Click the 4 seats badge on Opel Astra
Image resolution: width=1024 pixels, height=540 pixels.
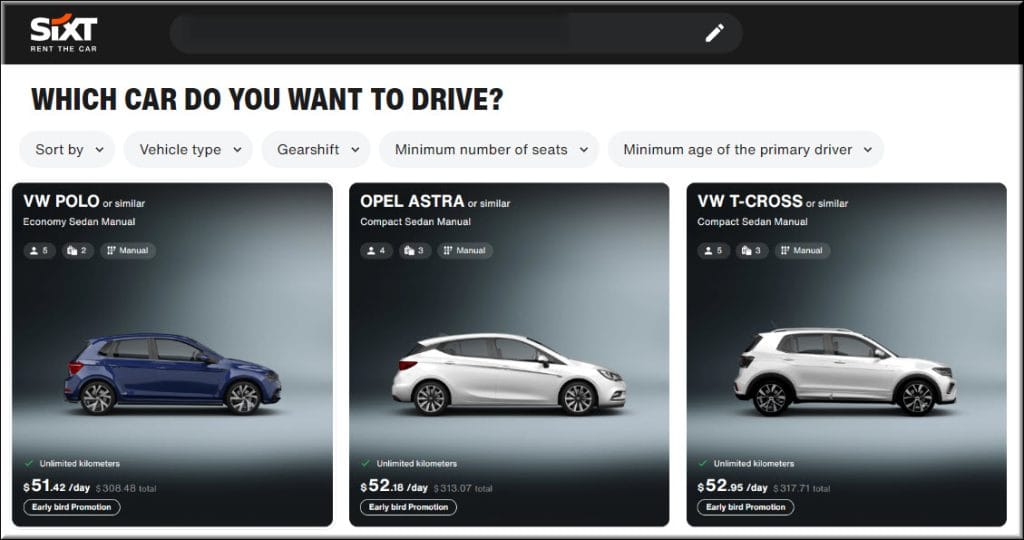[x=377, y=250]
